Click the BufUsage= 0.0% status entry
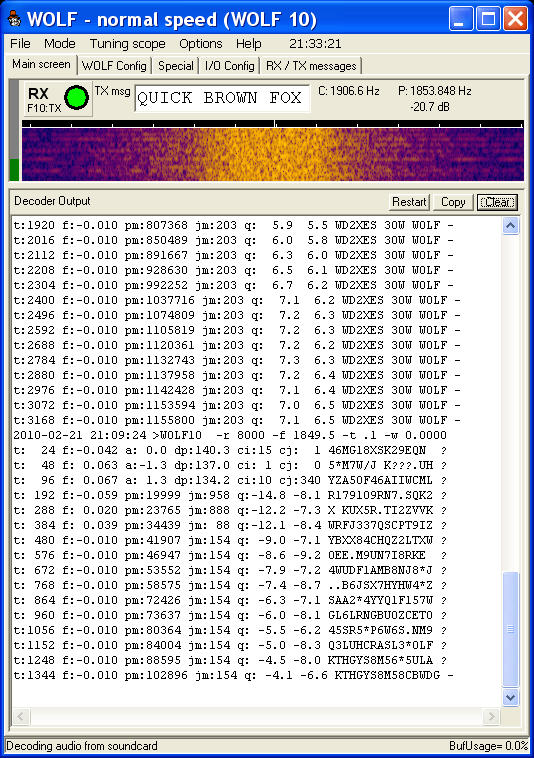The image size is (534, 758). pyautogui.click(x=488, y=746)
